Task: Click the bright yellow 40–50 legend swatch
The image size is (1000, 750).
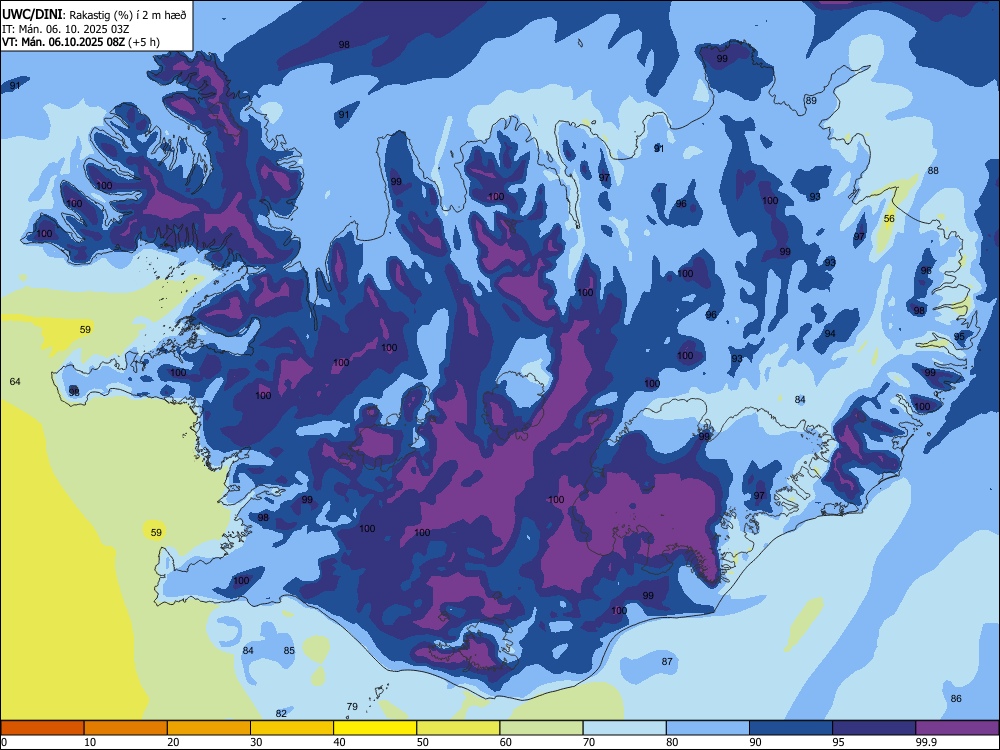Action: pyautogui.click(x=375, y=728)
